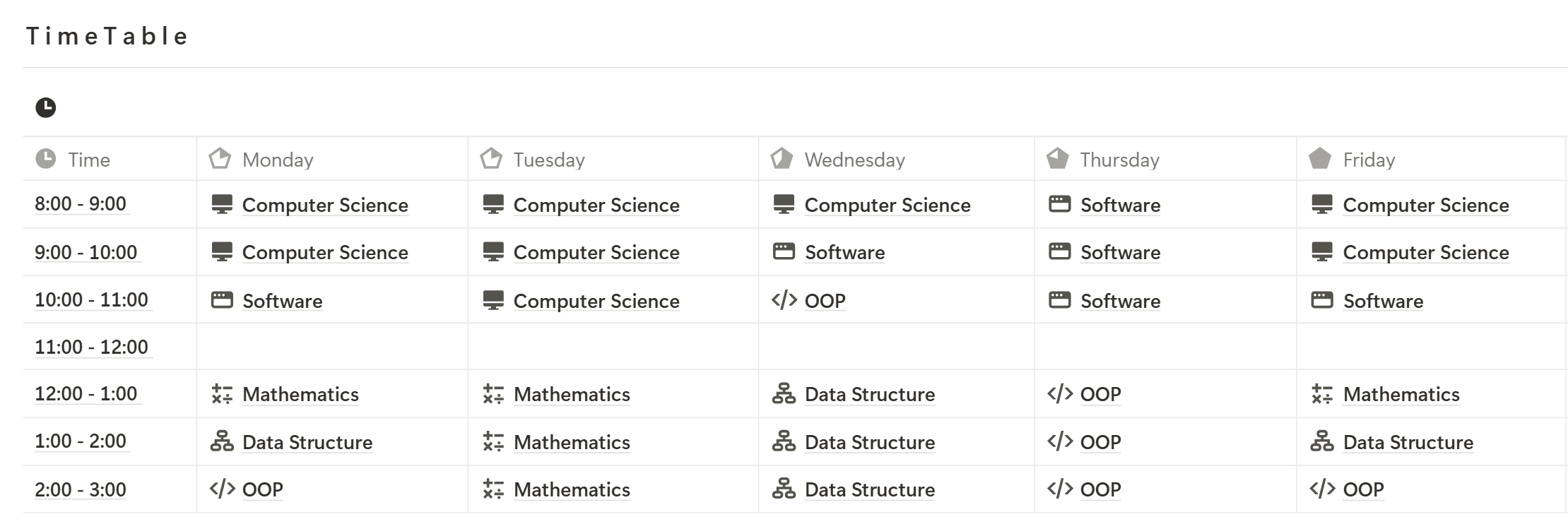Click the pentagon icon beside Monday header
The image size is (1568, 524).
point(220,158)
